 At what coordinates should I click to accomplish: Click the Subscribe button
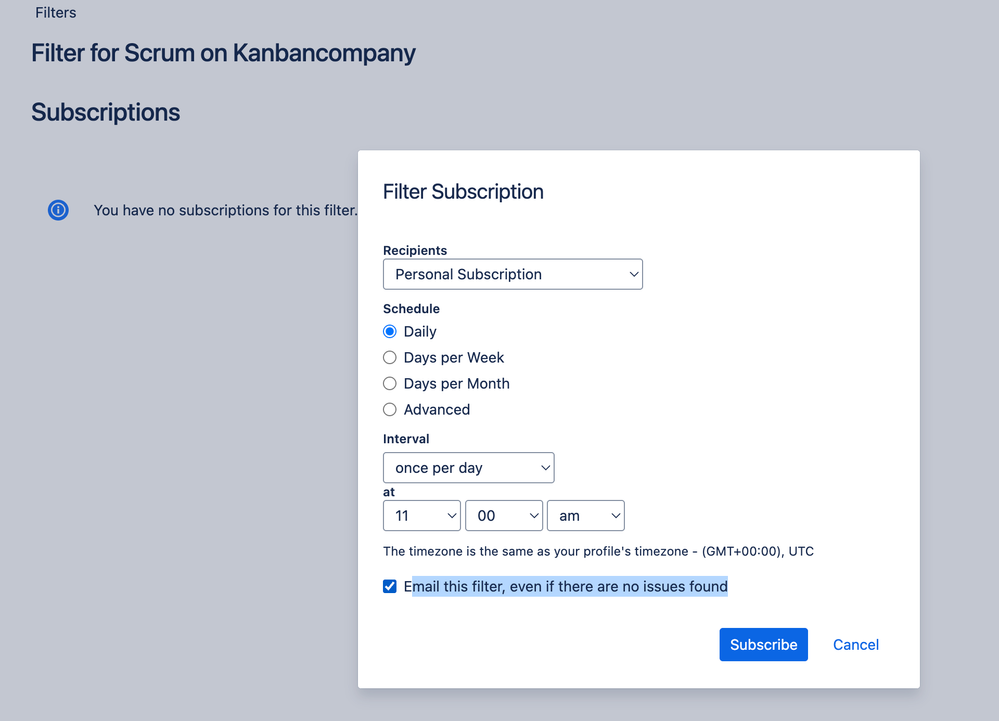[763, 645]
